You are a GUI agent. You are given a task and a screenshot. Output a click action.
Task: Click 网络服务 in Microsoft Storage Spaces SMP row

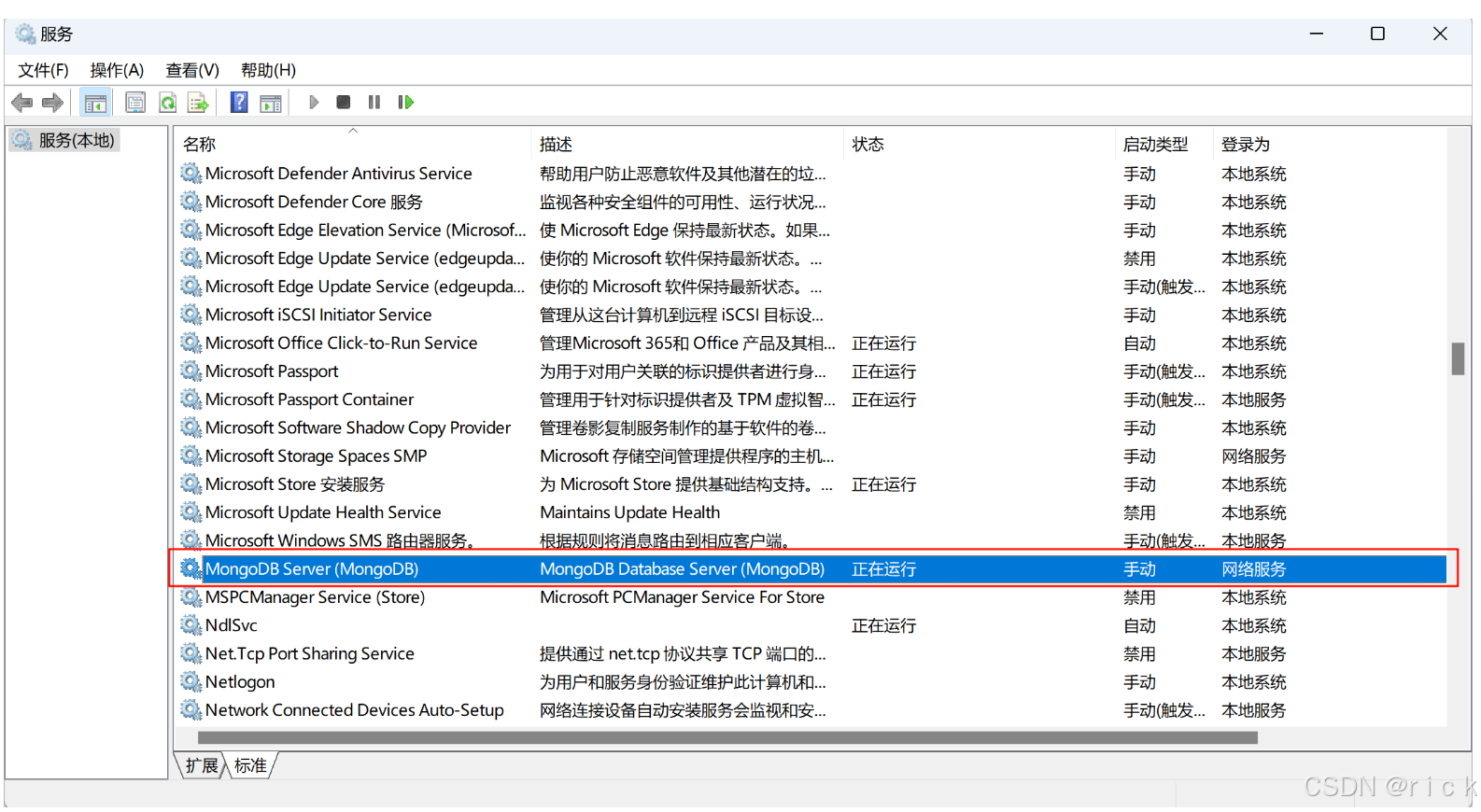pos(1254,455)
